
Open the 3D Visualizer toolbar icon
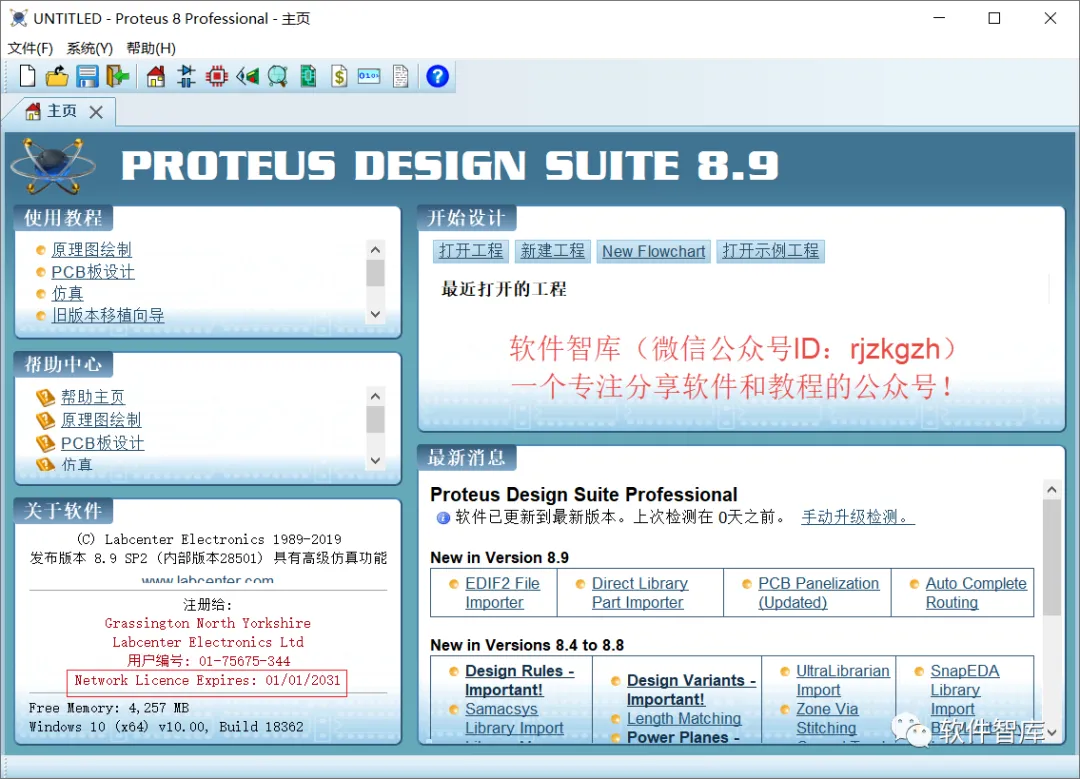[247, 76]
